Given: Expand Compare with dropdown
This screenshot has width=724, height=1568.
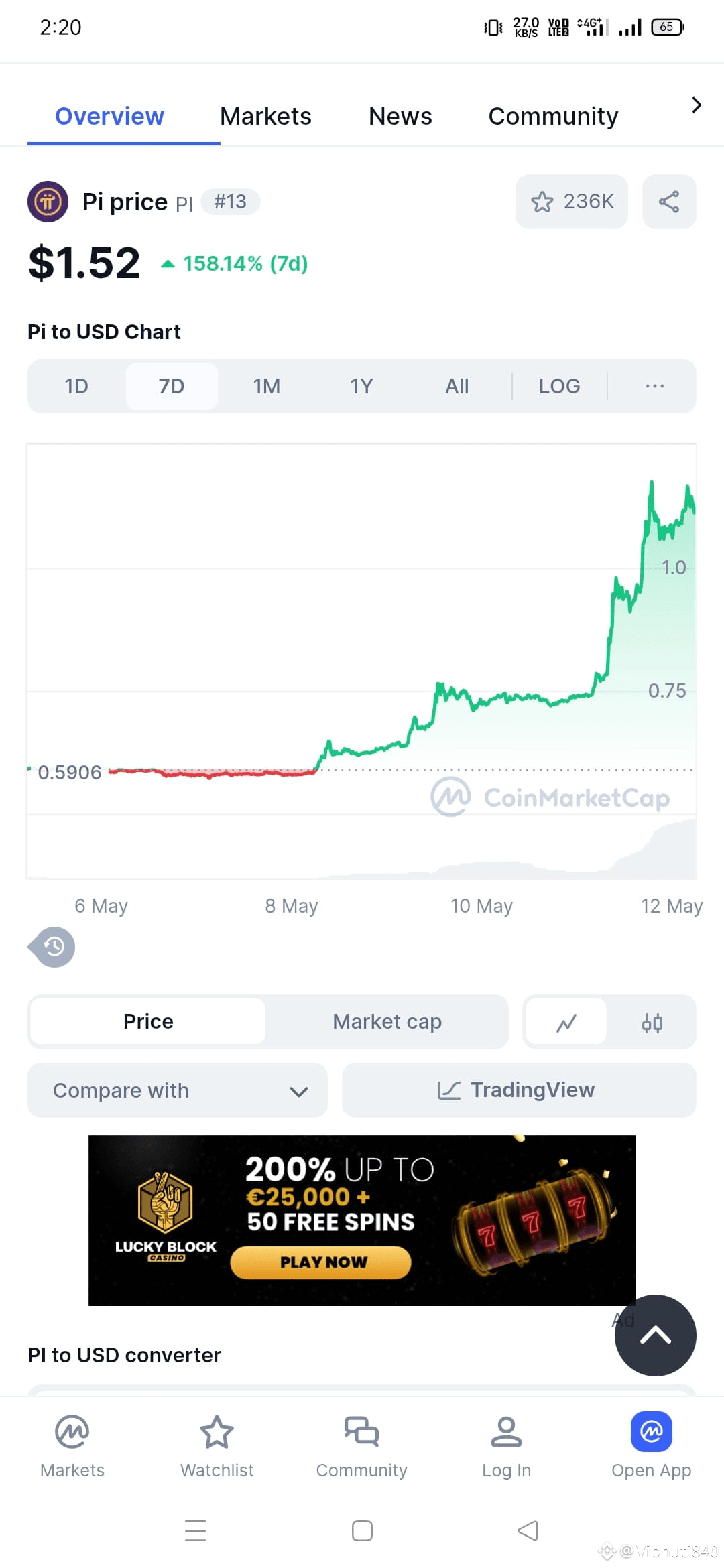Looking at the screenshot, I should coord(178,1090).
